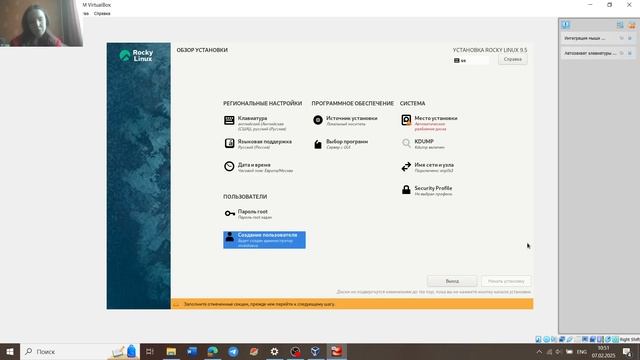Image resolution: width=640 pixels, height=360 pixels.
Task: Click the orange icon at top of notification panel
Action: 631,25
